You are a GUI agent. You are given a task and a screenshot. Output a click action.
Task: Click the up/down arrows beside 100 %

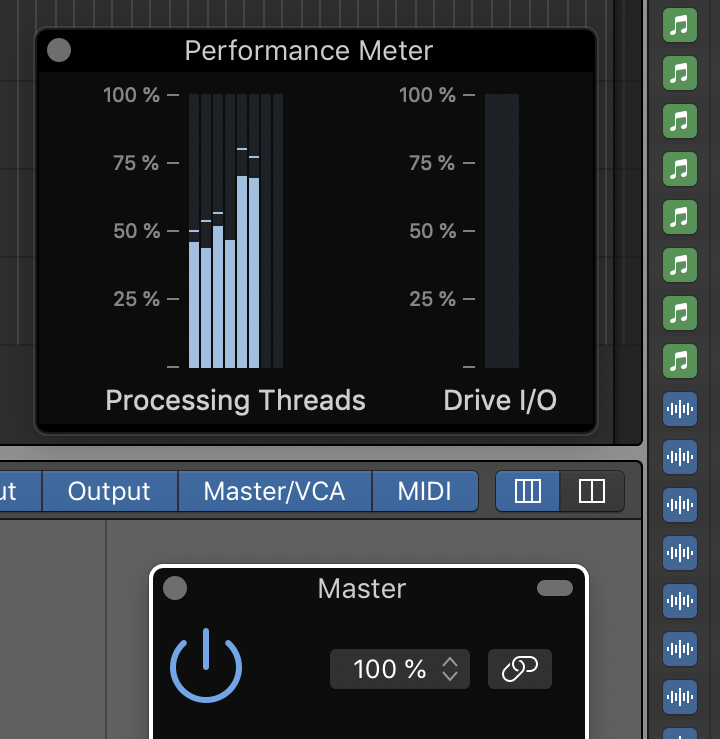pos(450,669)
